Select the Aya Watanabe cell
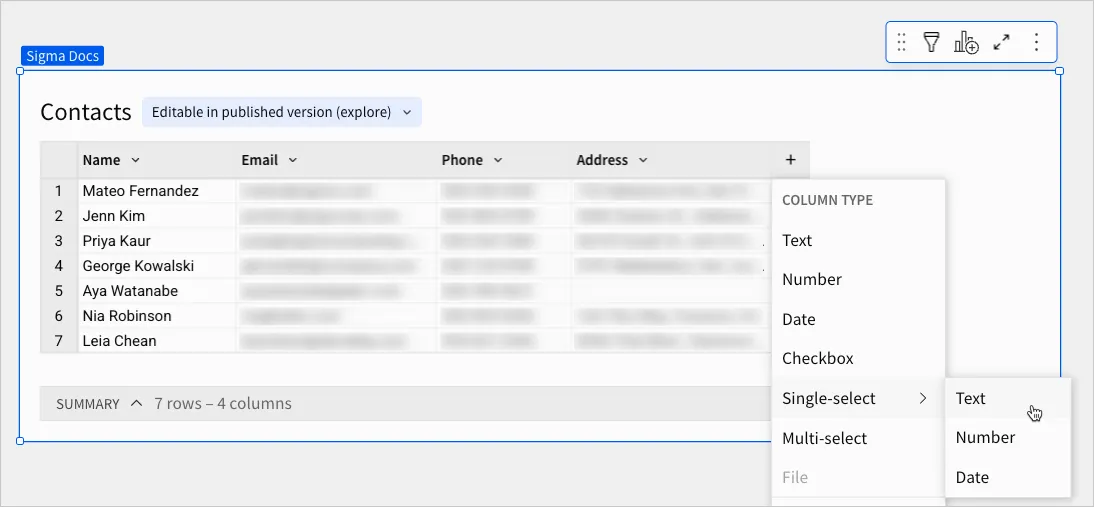 [157, 291]
